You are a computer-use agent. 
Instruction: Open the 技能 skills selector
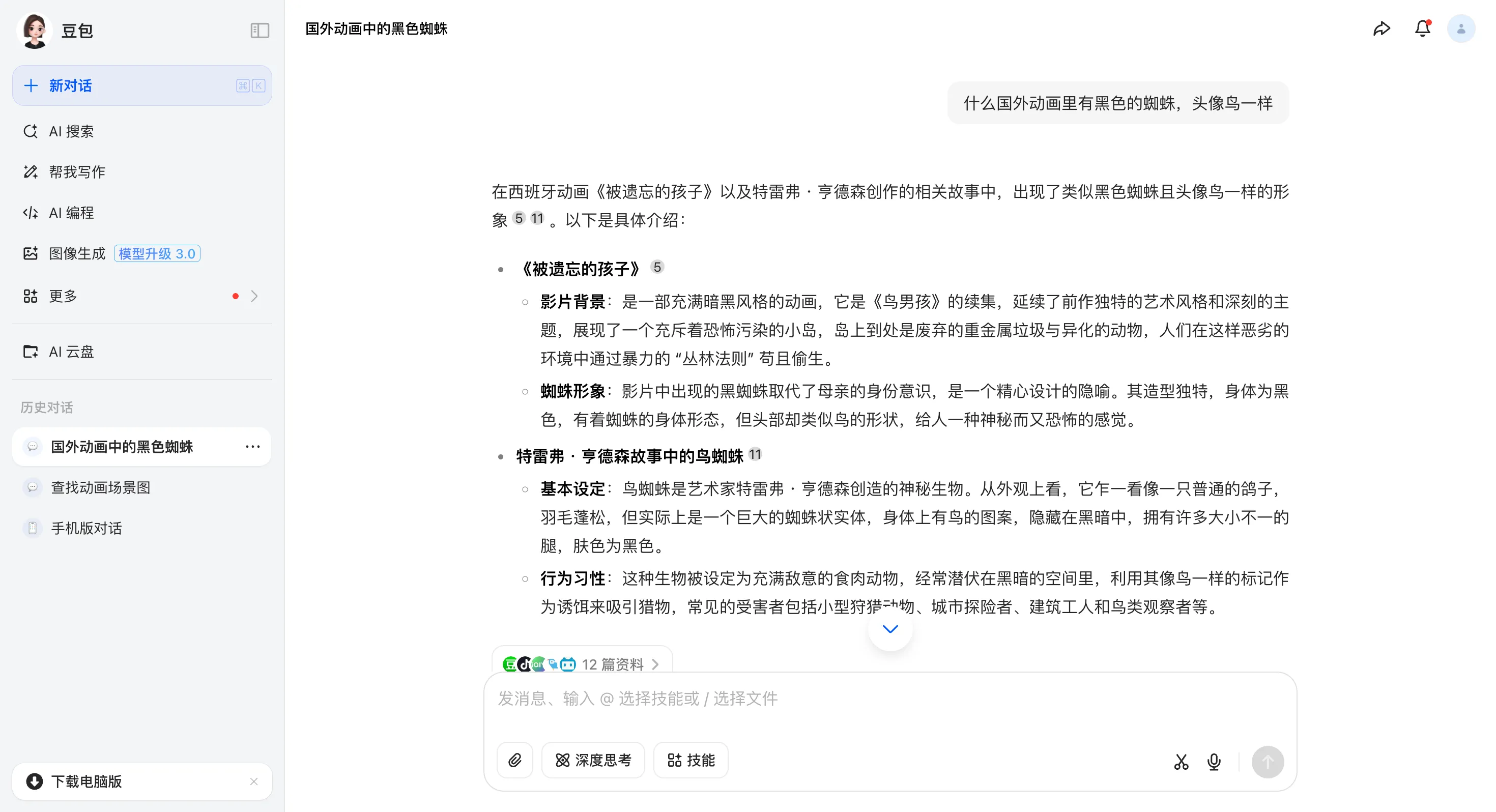point(691,760)
